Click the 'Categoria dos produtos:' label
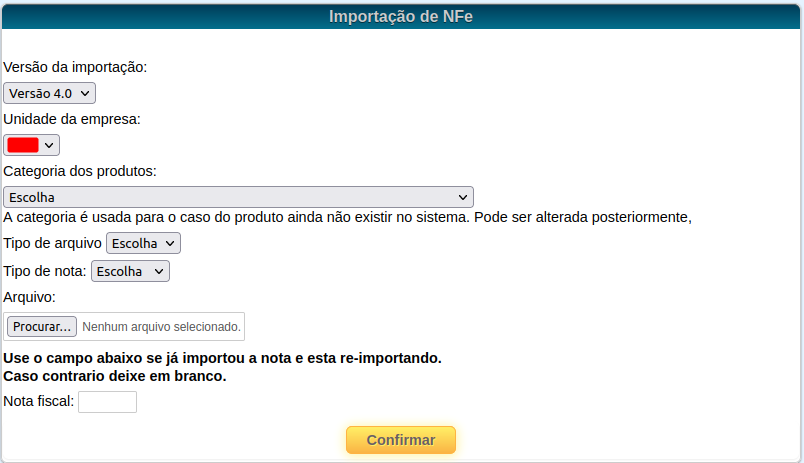 pos(80,171)
